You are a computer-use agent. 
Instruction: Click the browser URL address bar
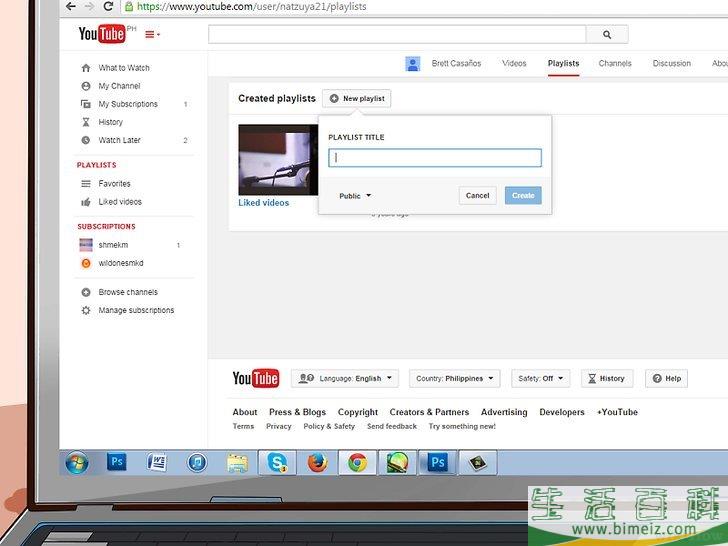point(422,6)
